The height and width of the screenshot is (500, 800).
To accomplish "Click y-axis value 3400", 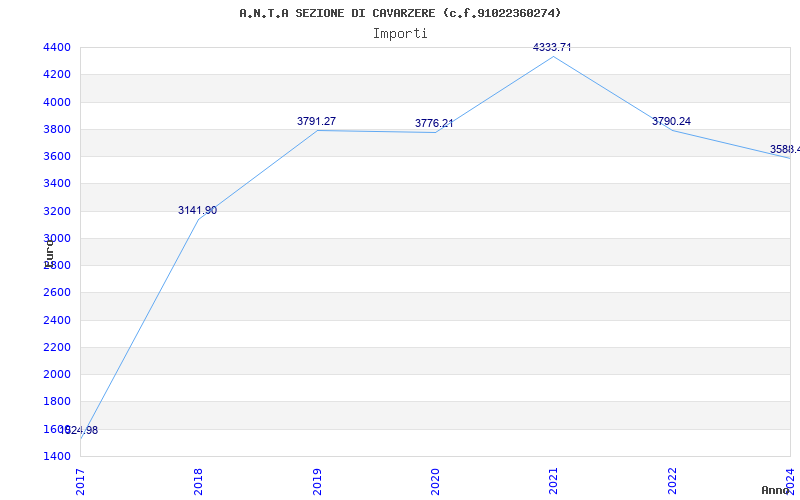I will pyautogui.click(x=58, y=183).
